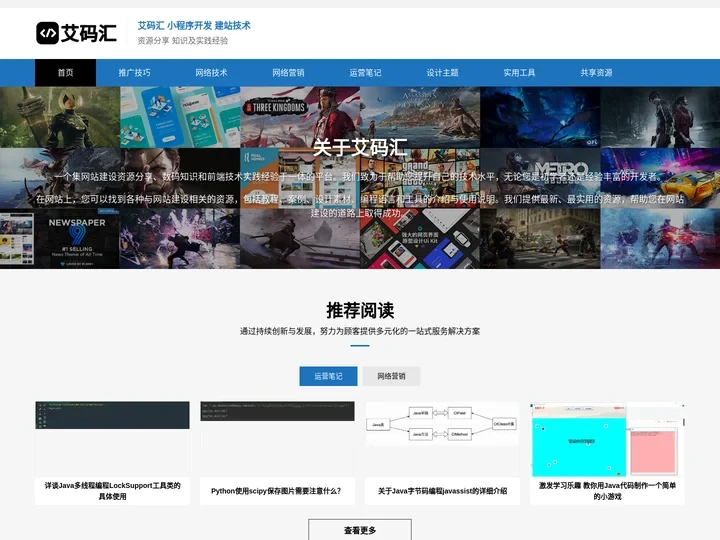
Task: Switch to the 运营笔记 tab under 推荐阅读
Action: 328,376
